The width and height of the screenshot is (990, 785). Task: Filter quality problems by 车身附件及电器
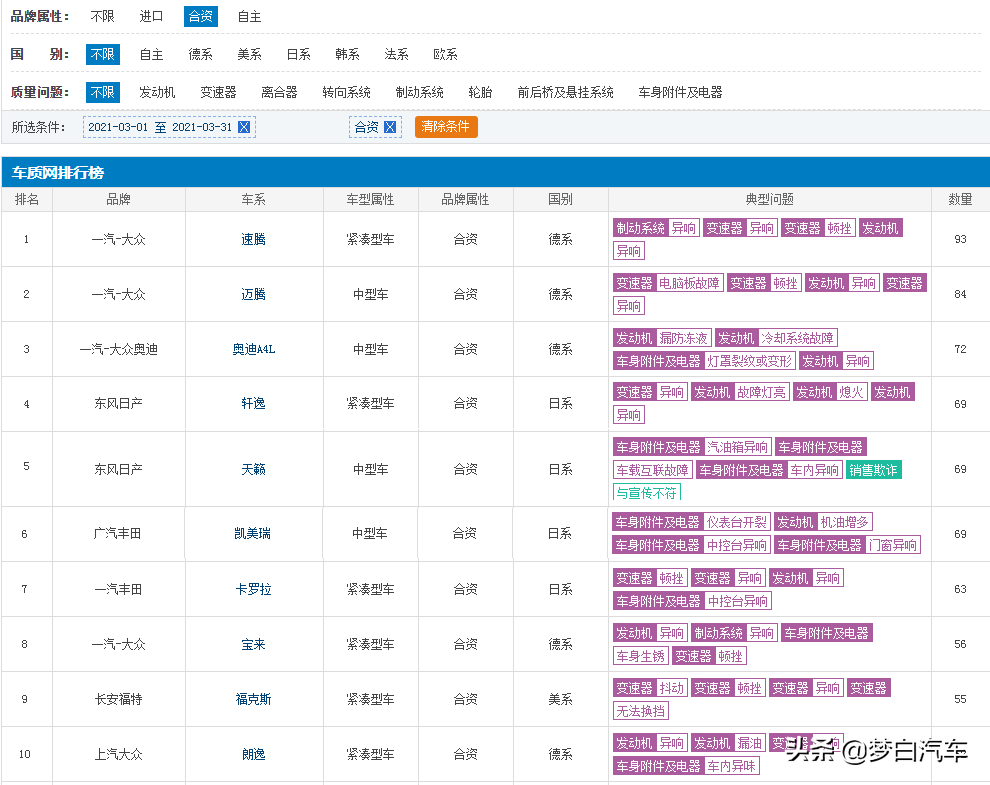click(681, 92)
